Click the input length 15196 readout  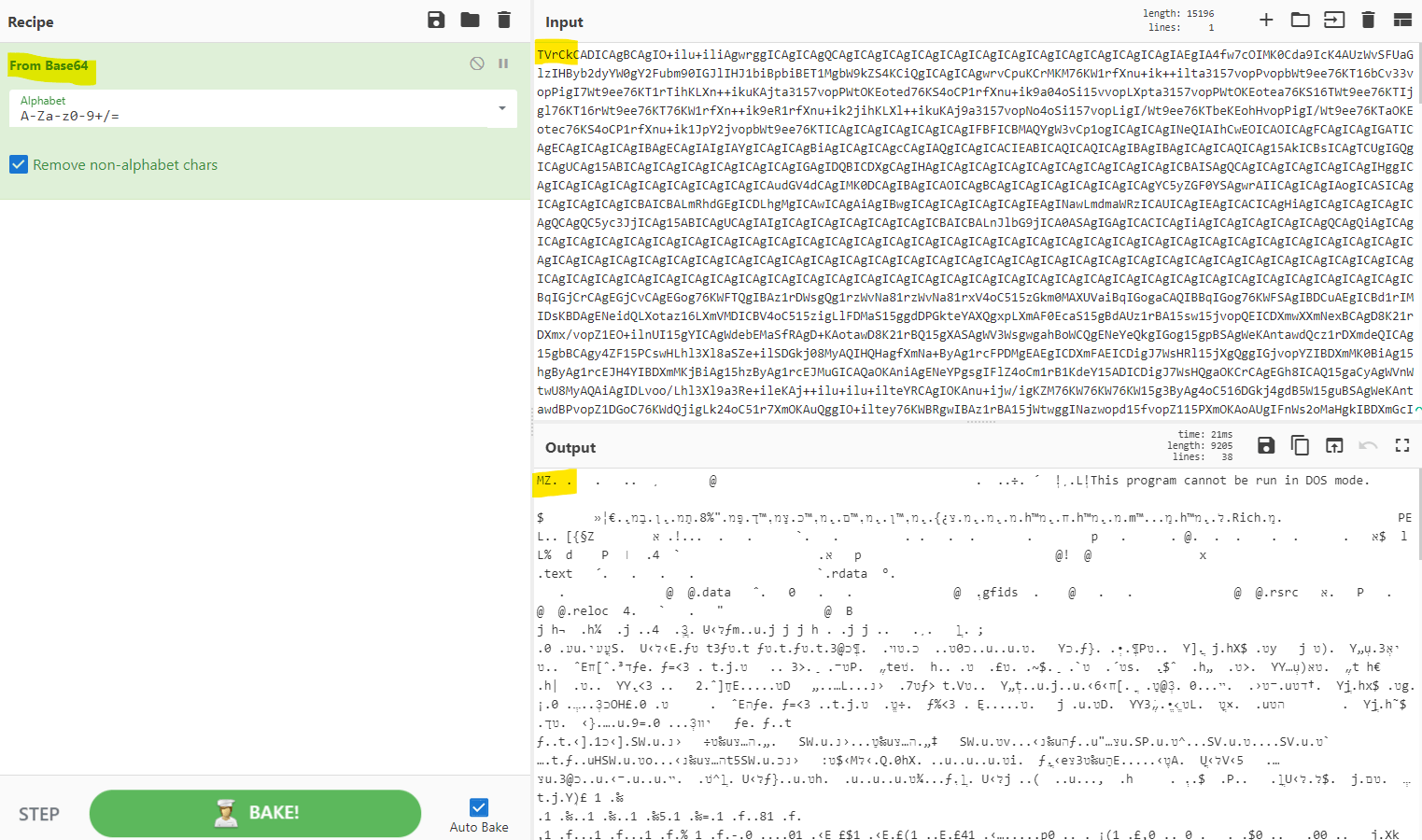[x=1178, y=13]
